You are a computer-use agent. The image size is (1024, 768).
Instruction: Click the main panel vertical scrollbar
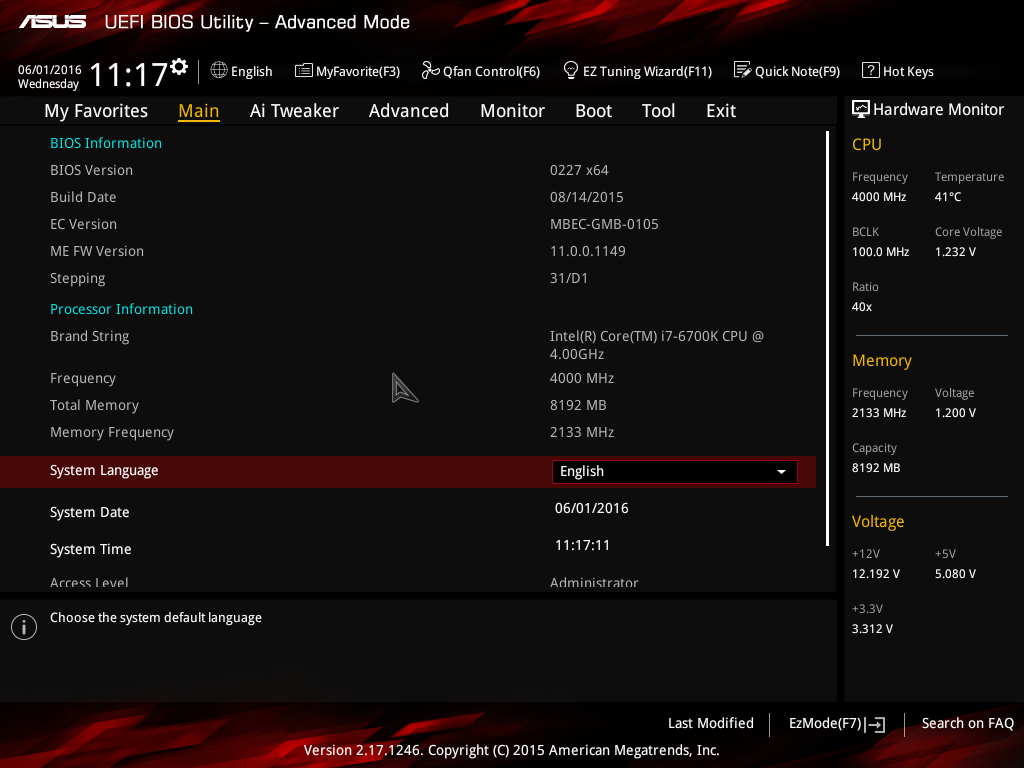click(x=827, y=338)
